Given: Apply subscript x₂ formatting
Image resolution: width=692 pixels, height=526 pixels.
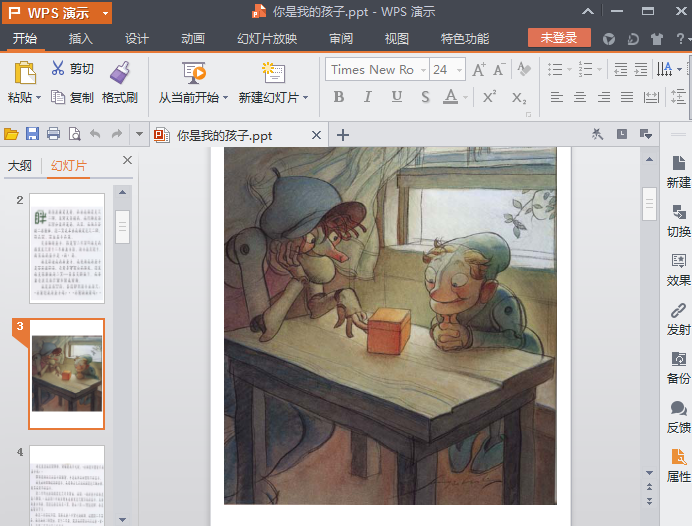Looking at the screenshot, I should click(519, 97).
